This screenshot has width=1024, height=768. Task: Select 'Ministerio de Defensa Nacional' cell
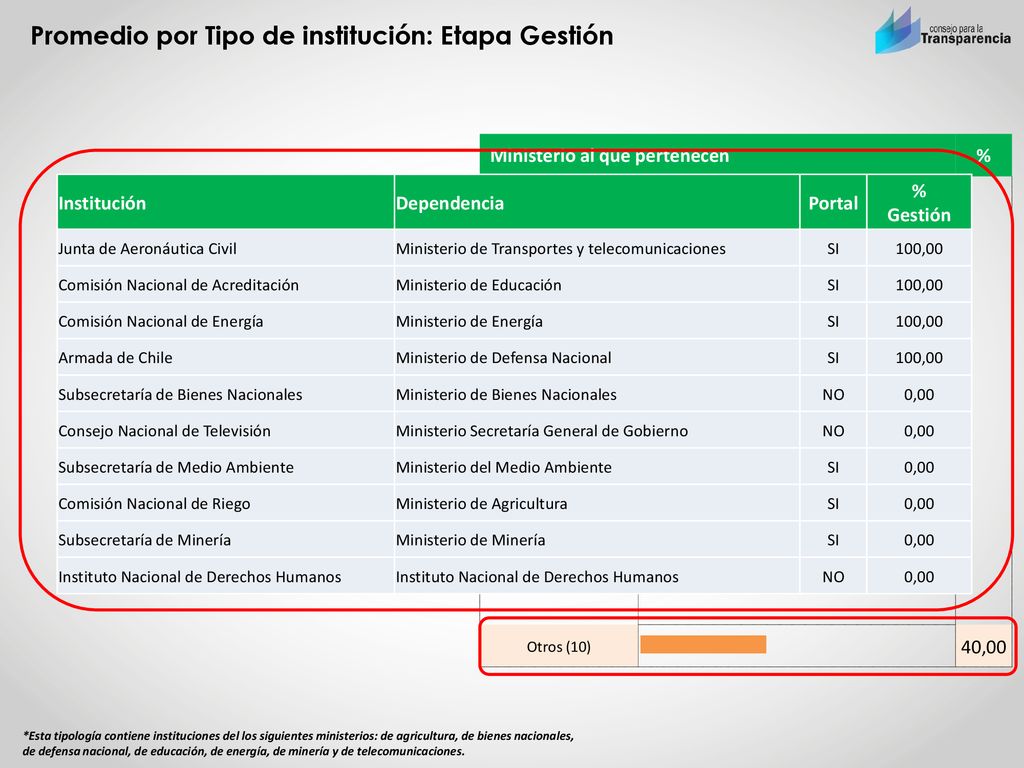[x=597, y=358]
